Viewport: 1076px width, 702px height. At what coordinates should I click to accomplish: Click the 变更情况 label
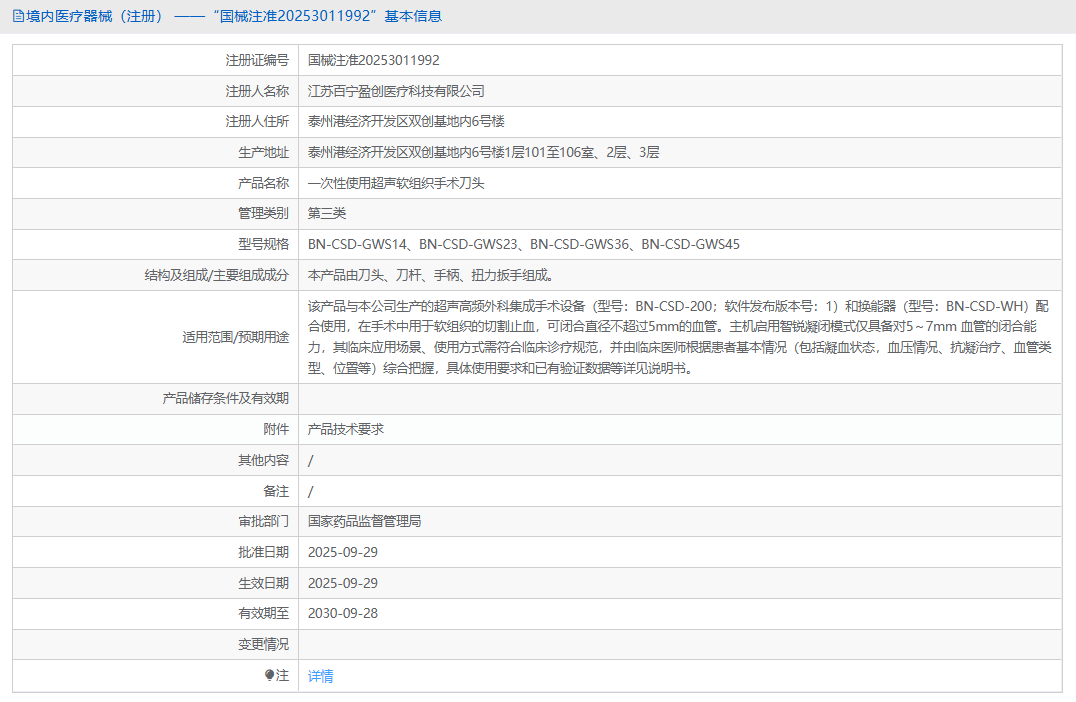(x=264, y=644)
